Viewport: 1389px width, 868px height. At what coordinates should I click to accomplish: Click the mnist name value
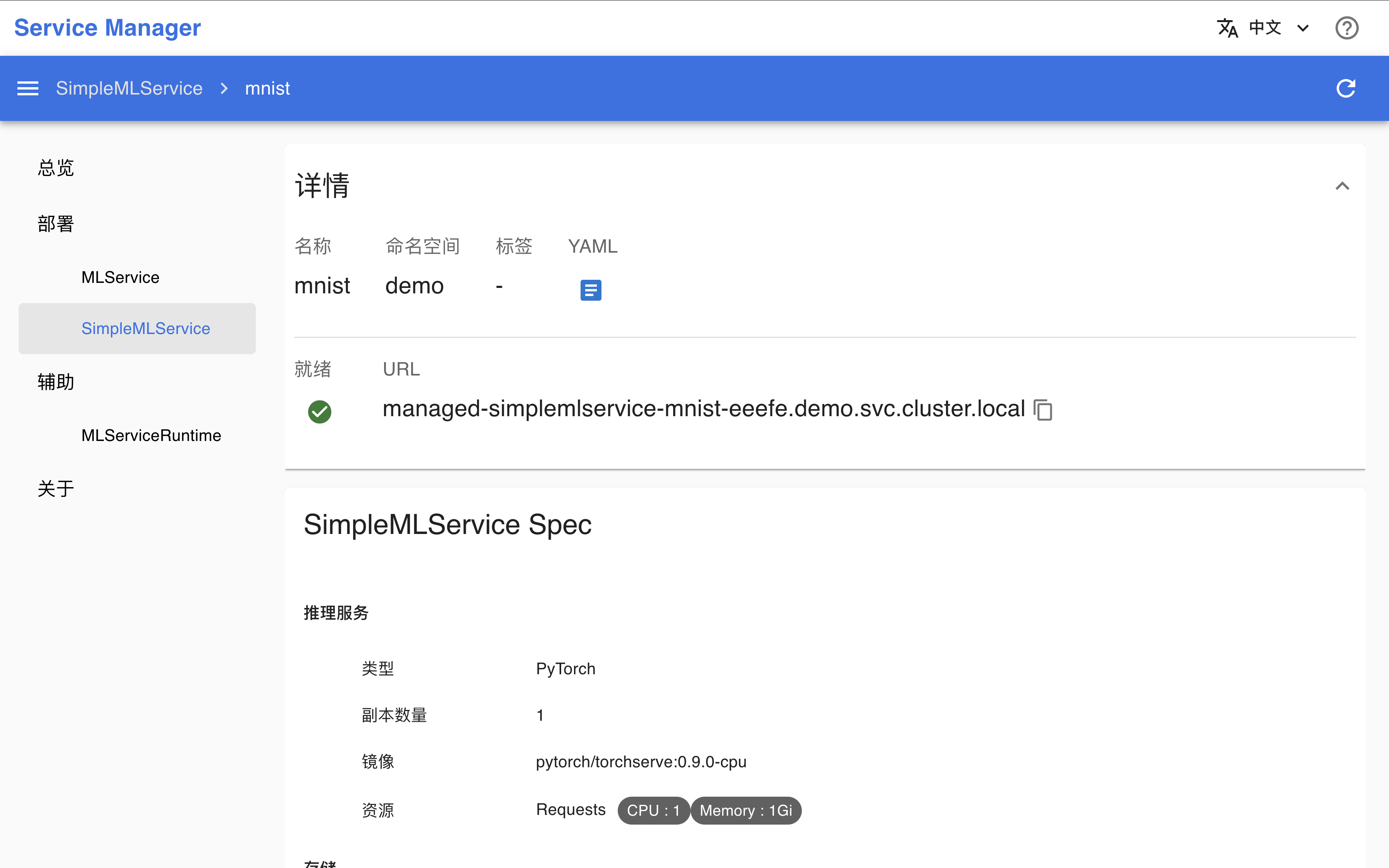[322, 286]
